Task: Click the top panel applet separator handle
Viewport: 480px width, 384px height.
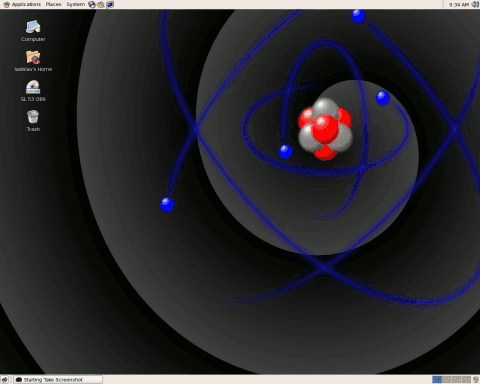Action: click(444, 4)
